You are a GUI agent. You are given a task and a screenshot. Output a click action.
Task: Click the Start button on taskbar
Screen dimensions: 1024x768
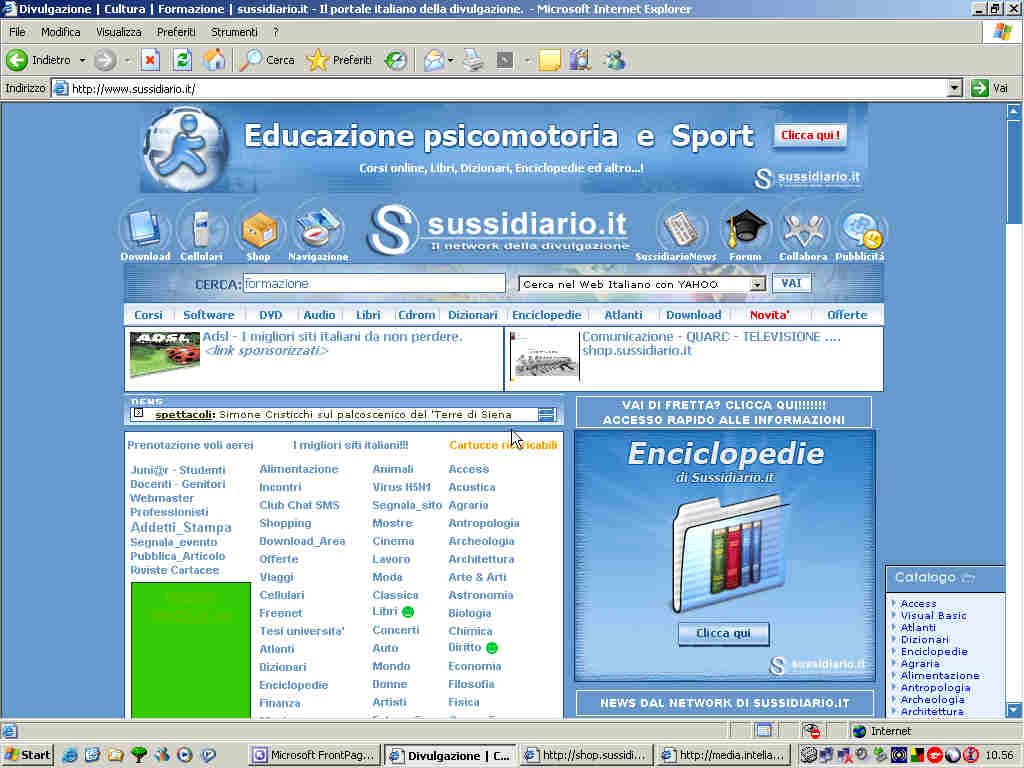[x=28, y=755]
